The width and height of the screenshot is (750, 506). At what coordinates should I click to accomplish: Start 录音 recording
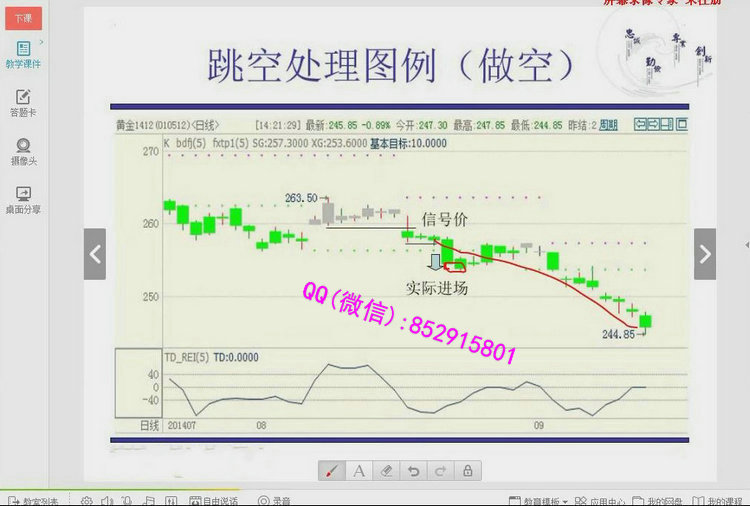[x=275, y=500]
